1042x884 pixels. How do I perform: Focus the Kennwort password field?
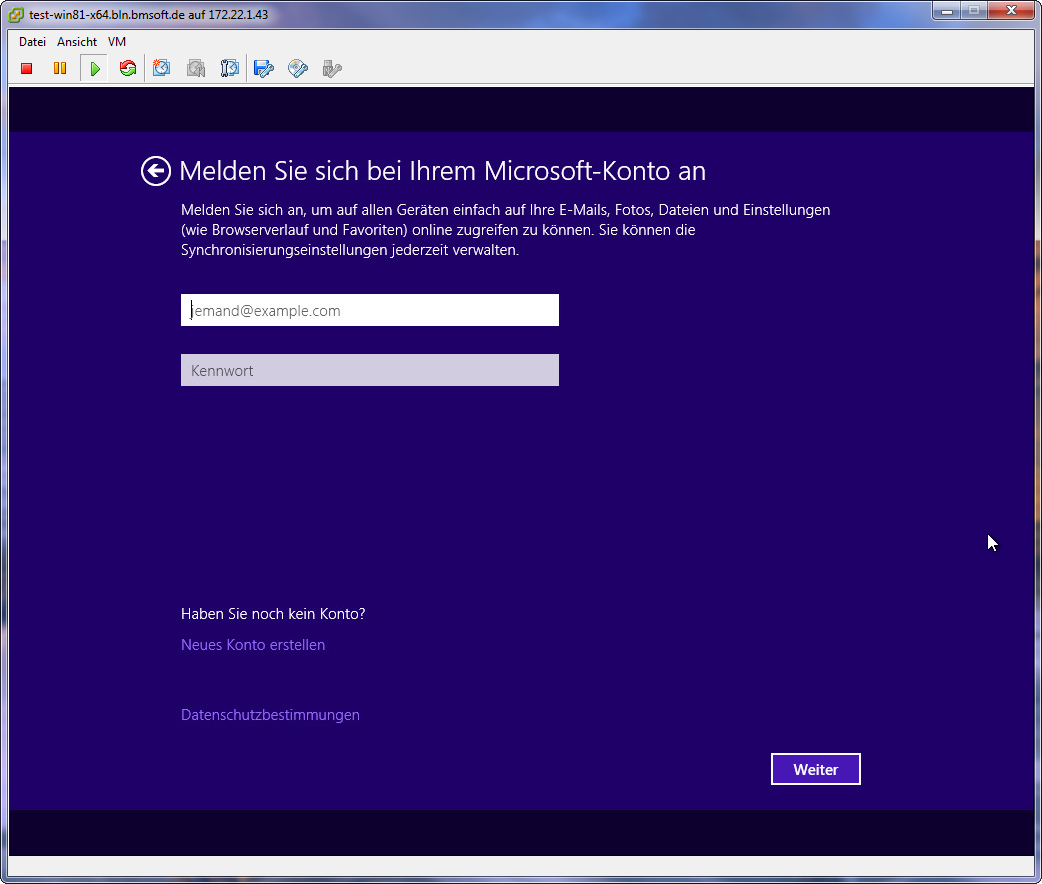click(369, 370)
